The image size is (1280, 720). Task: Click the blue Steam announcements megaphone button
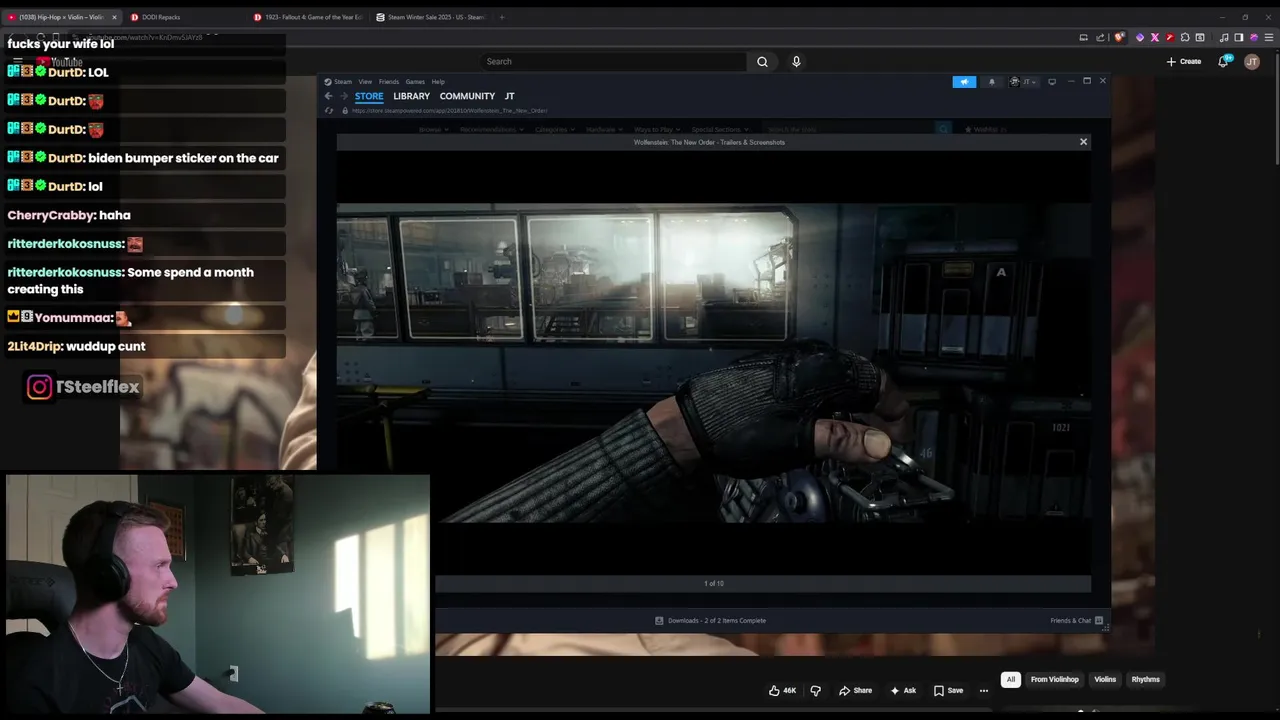964,82
